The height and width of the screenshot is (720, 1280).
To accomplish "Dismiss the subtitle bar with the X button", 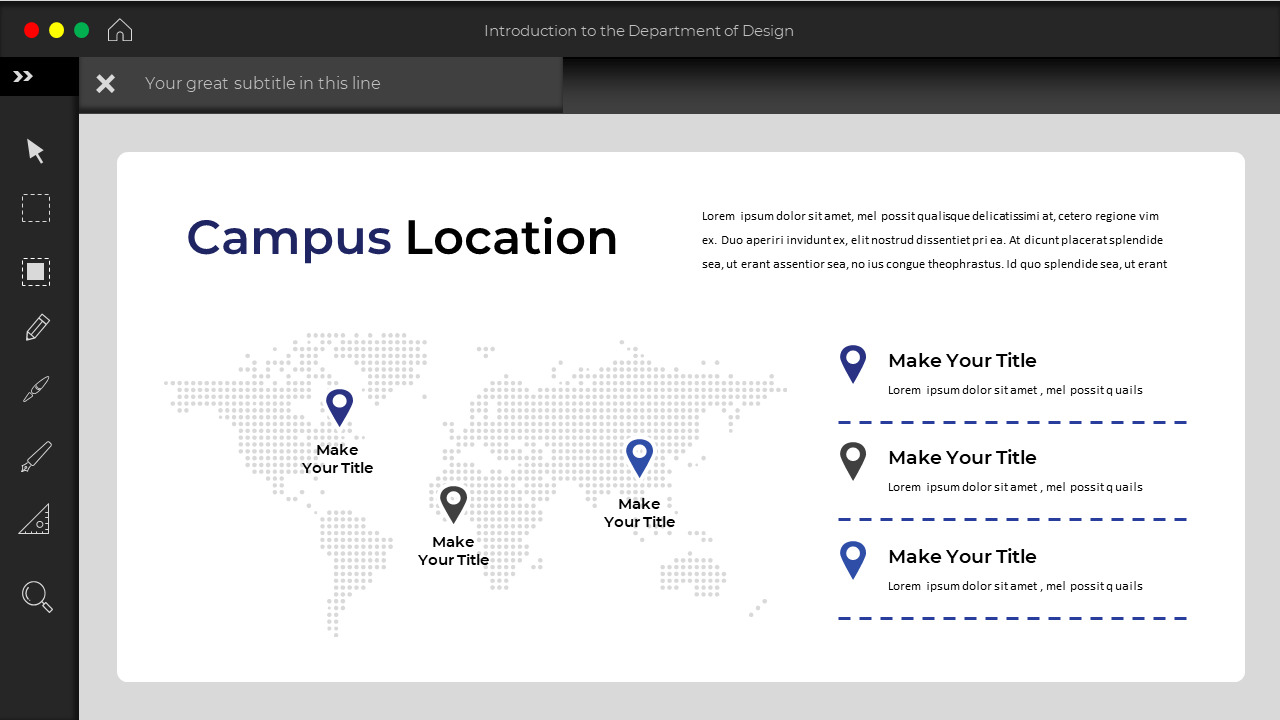I will pyautogui.click(x=105, y=83).
